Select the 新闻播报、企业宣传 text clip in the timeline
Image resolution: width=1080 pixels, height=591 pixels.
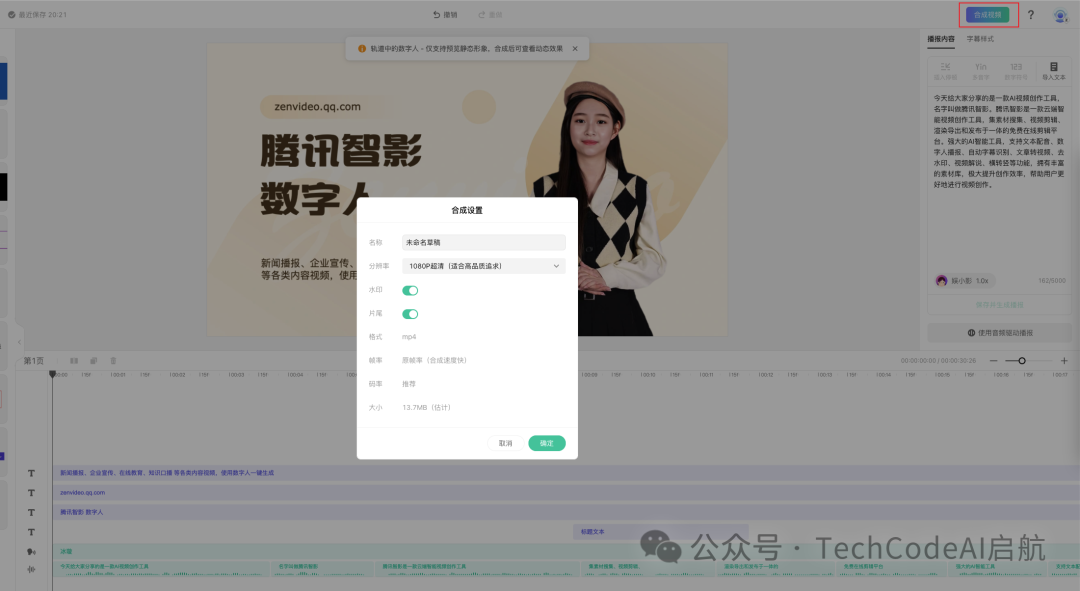(566, 473)
